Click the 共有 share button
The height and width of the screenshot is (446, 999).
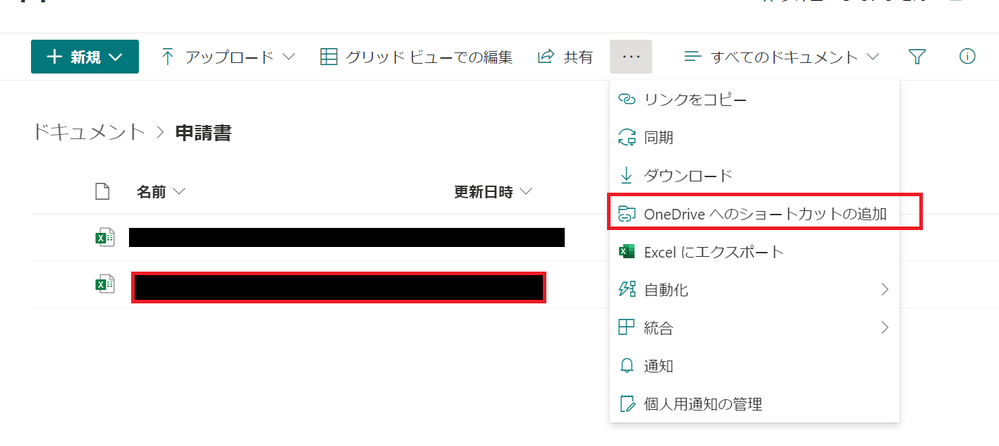565,57
